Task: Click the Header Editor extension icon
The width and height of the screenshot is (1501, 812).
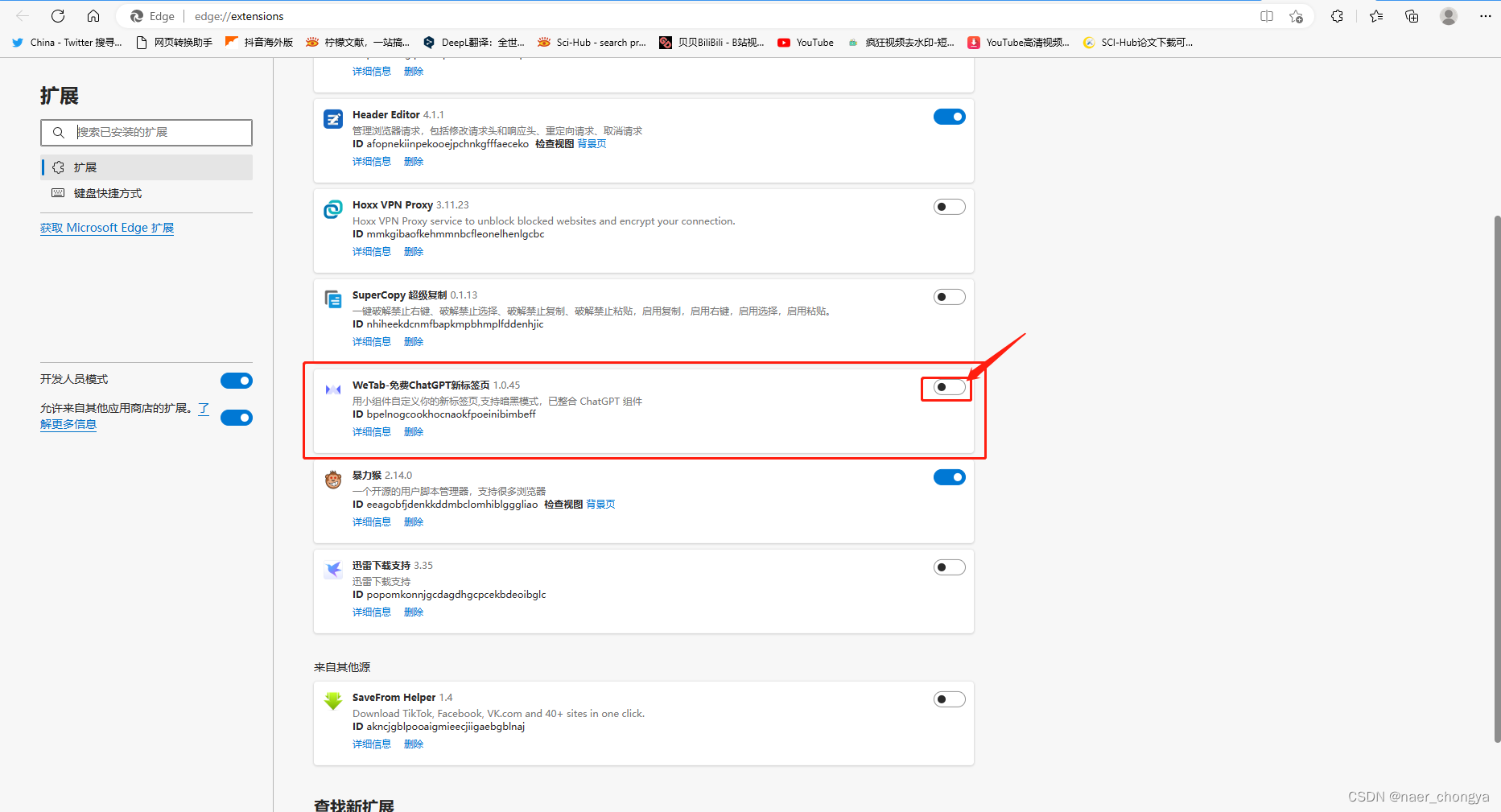Action: click(x=333, y=119)
